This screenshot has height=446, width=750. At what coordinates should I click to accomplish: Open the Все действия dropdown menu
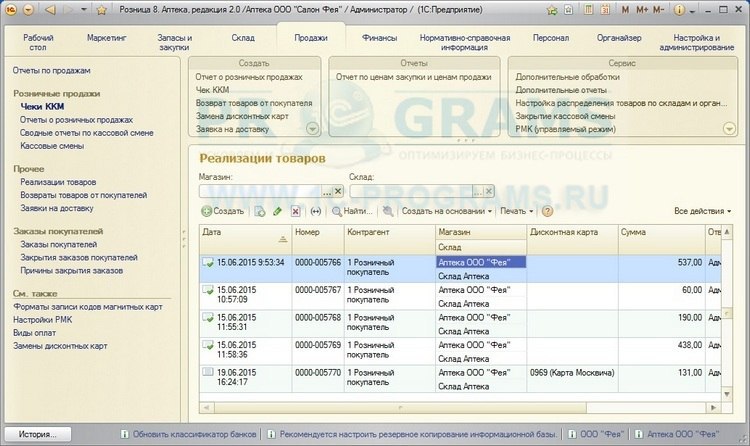click(703, 211)
